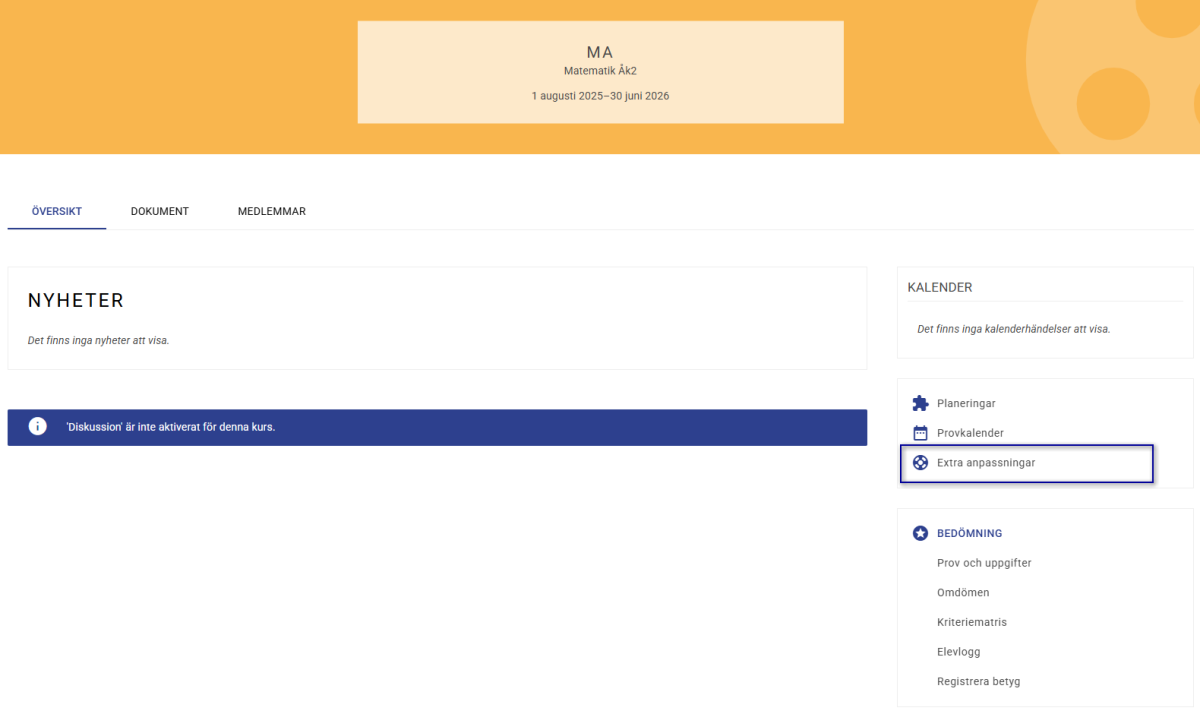Click the Kalender panel heading
1200x714 pixels.
(x=940, y=287)
